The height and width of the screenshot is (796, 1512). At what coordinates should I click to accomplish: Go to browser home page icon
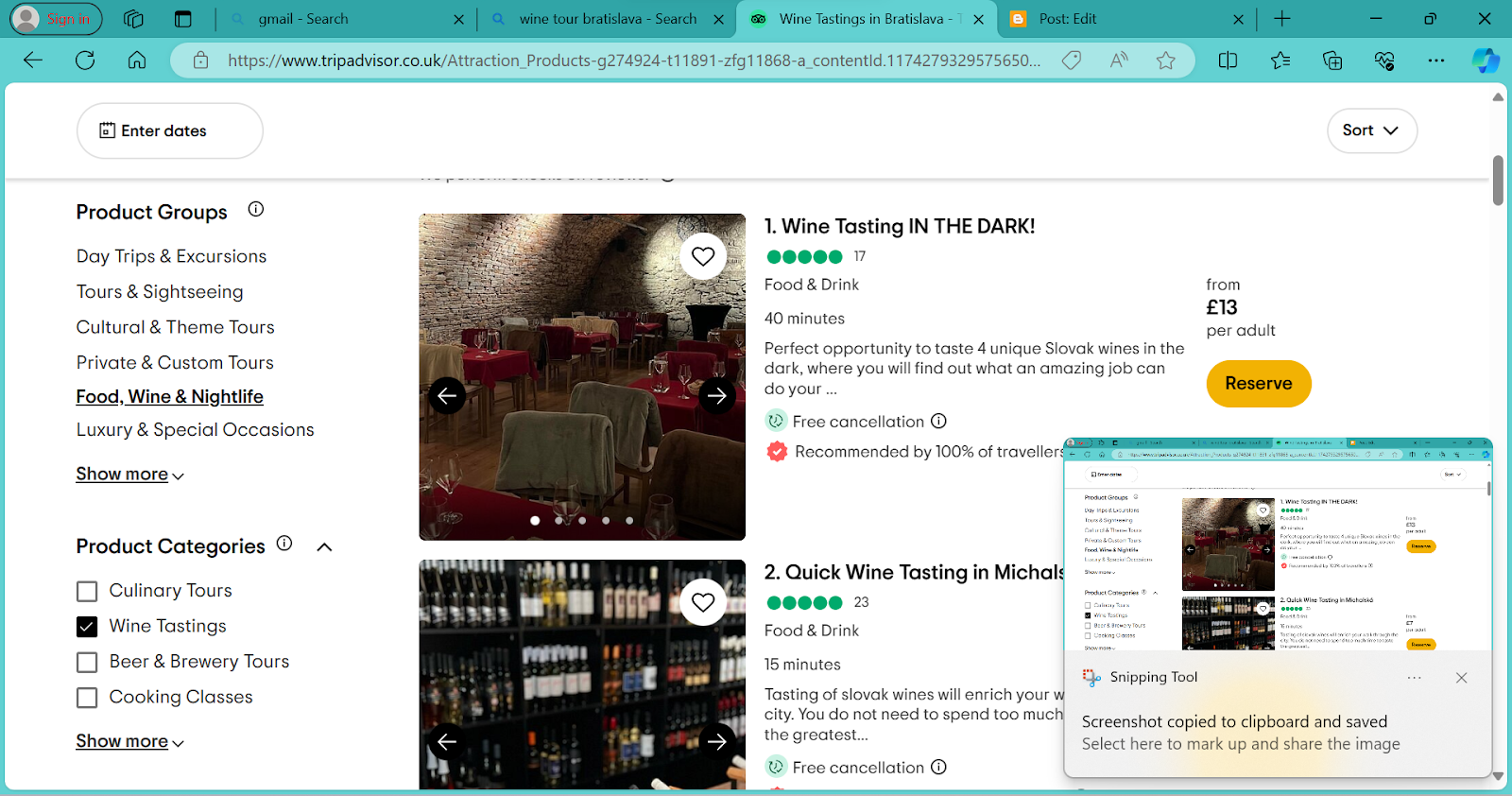[137, 61]
